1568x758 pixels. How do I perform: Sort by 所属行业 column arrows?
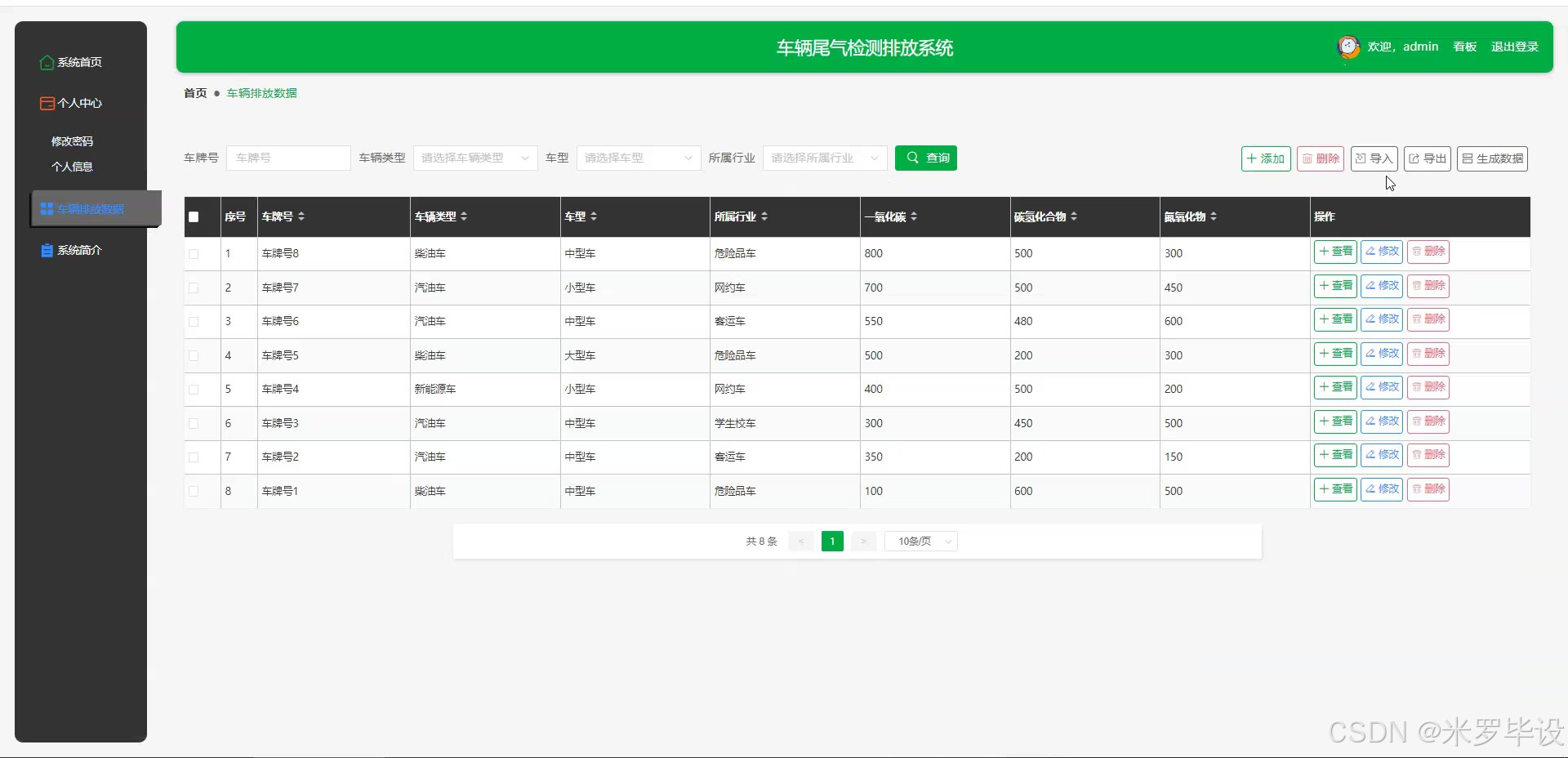tap(764, 216)
